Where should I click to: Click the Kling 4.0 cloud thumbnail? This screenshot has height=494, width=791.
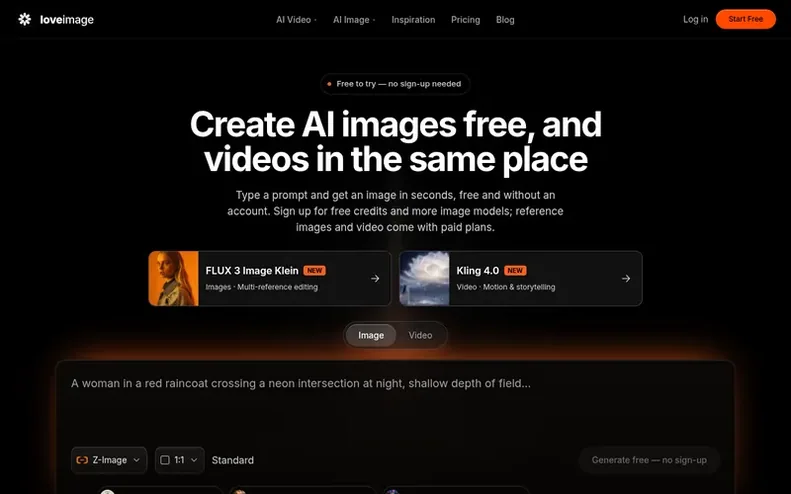424,279
